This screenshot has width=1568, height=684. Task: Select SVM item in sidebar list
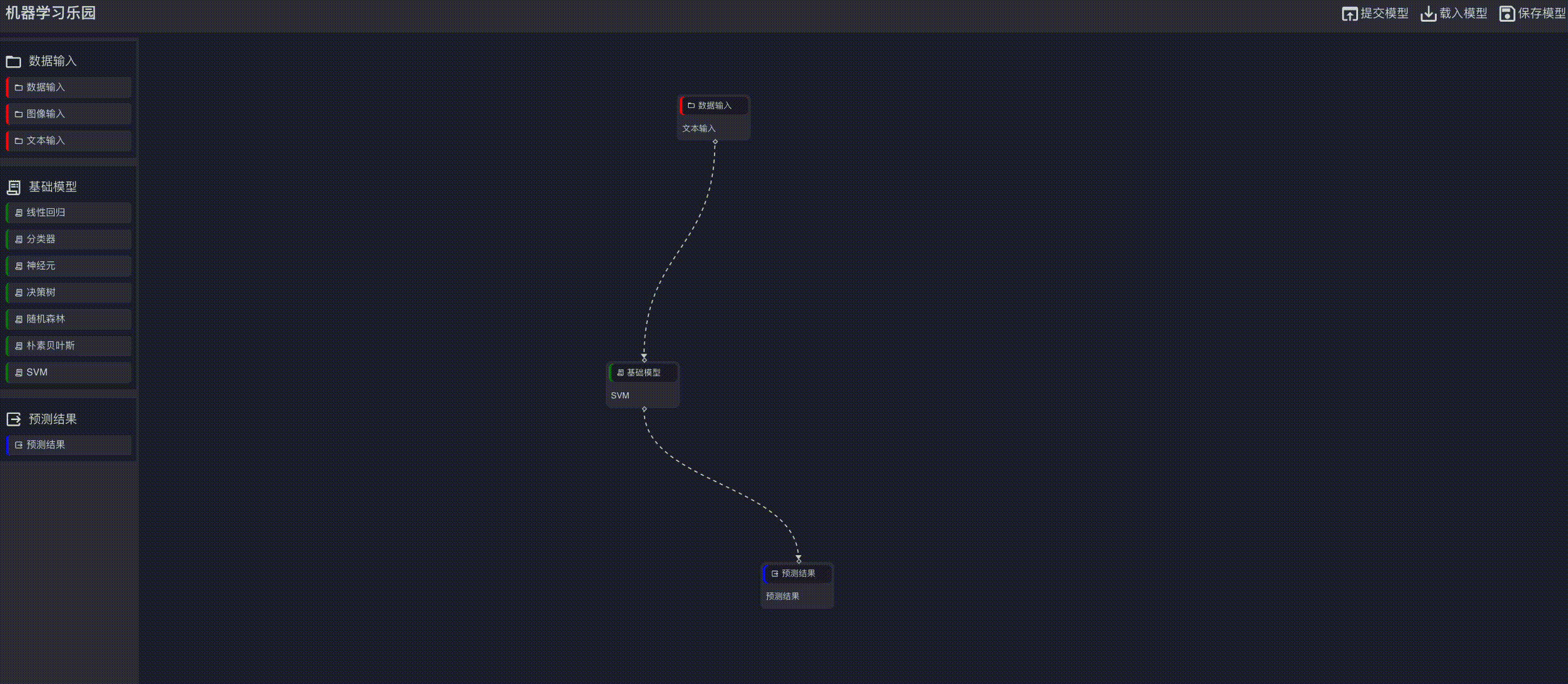click(68, 372)
